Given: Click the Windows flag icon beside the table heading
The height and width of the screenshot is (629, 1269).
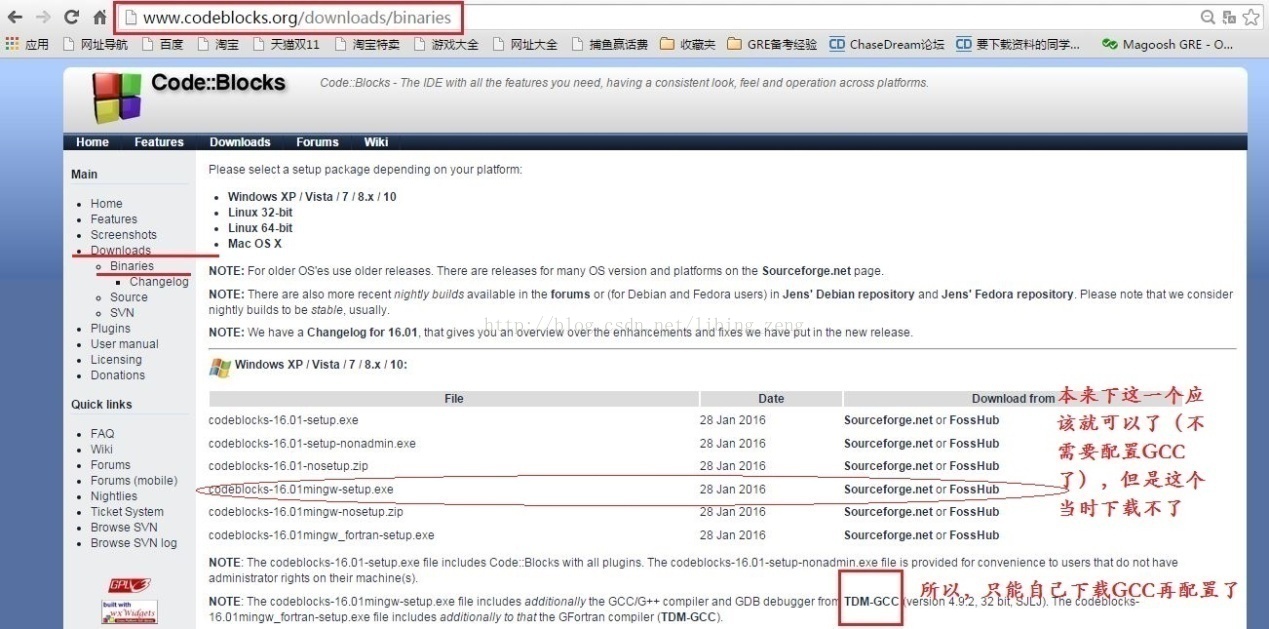Looking at the screenshot, I should [x=220, y=366].
